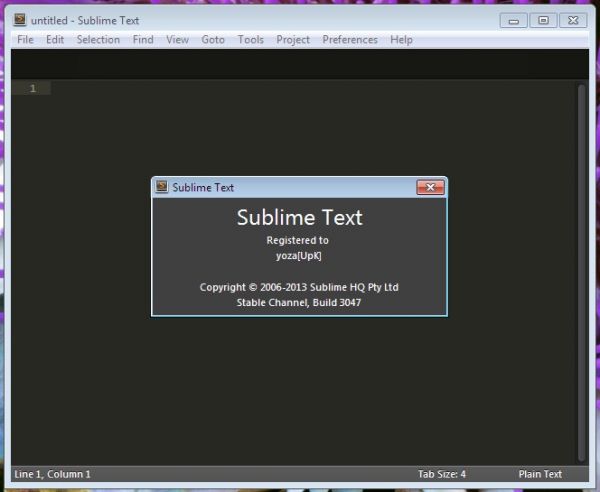Screen dimensions: 600x492
Task: Click the vertical scrollbar of the editor
Action: pos(582,272)
